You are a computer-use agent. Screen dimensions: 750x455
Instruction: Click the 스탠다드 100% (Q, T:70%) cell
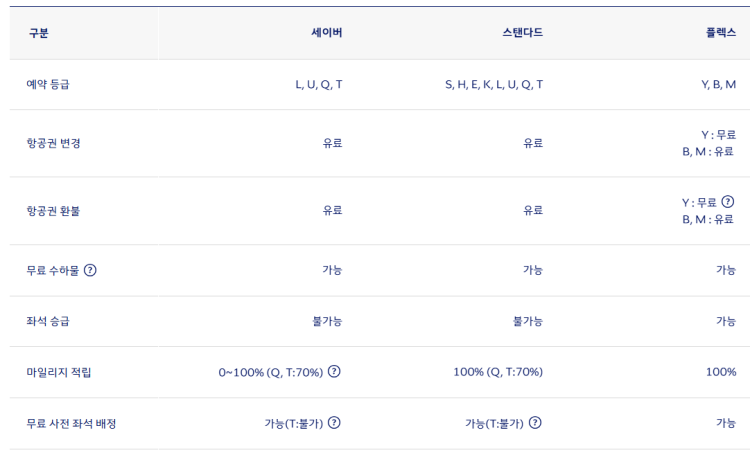coord(498,372)
